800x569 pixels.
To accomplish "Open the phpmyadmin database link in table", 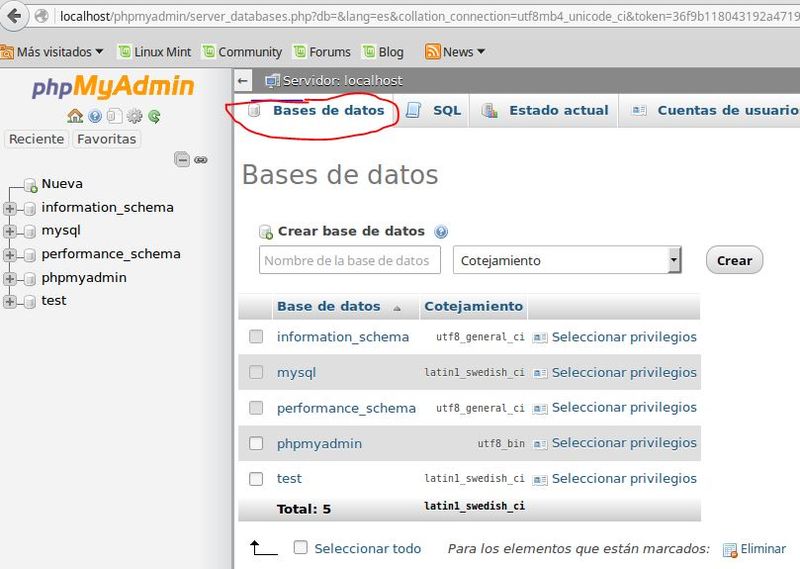I will click(x=319, y=443).
